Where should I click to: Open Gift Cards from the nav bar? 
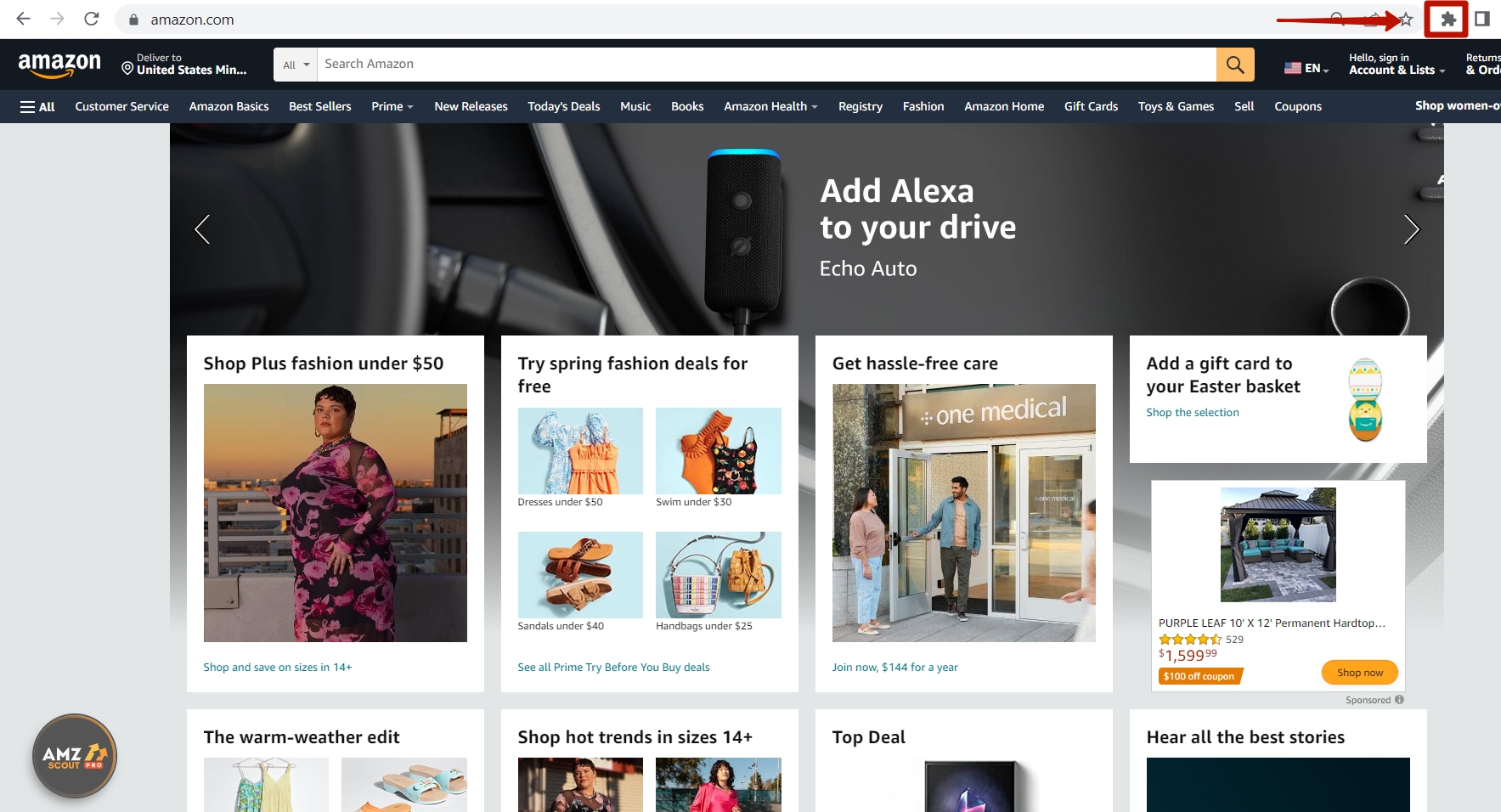(x=1091, y=106)
